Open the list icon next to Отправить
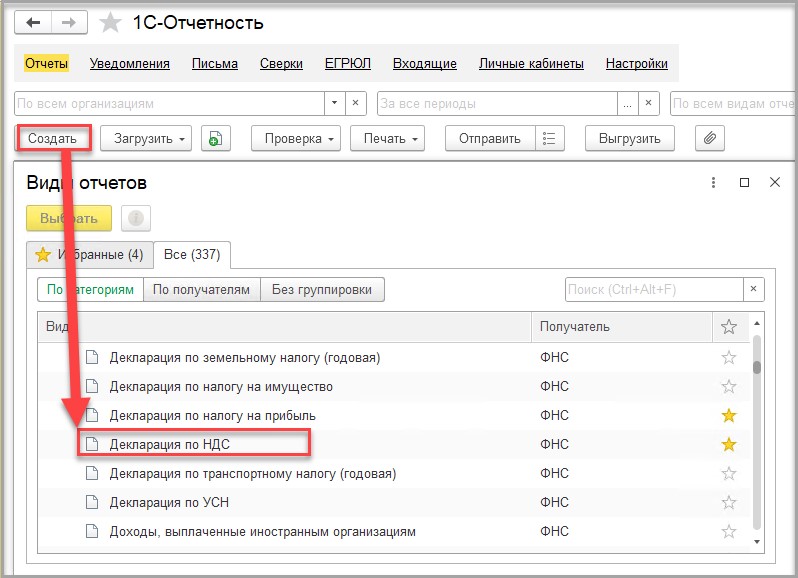 (549, 138)
